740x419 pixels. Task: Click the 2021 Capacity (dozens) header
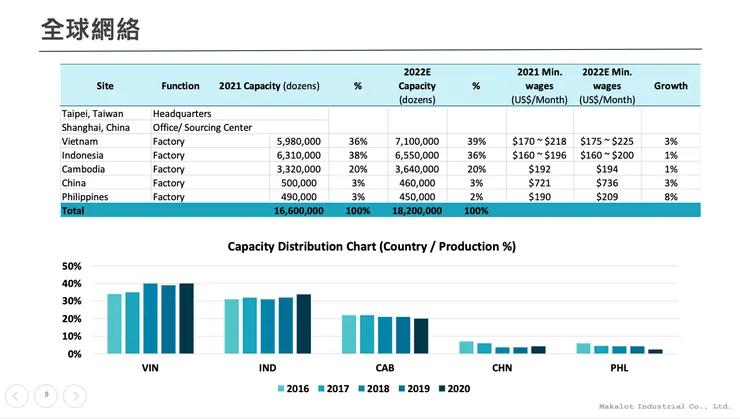click(269, 86)
